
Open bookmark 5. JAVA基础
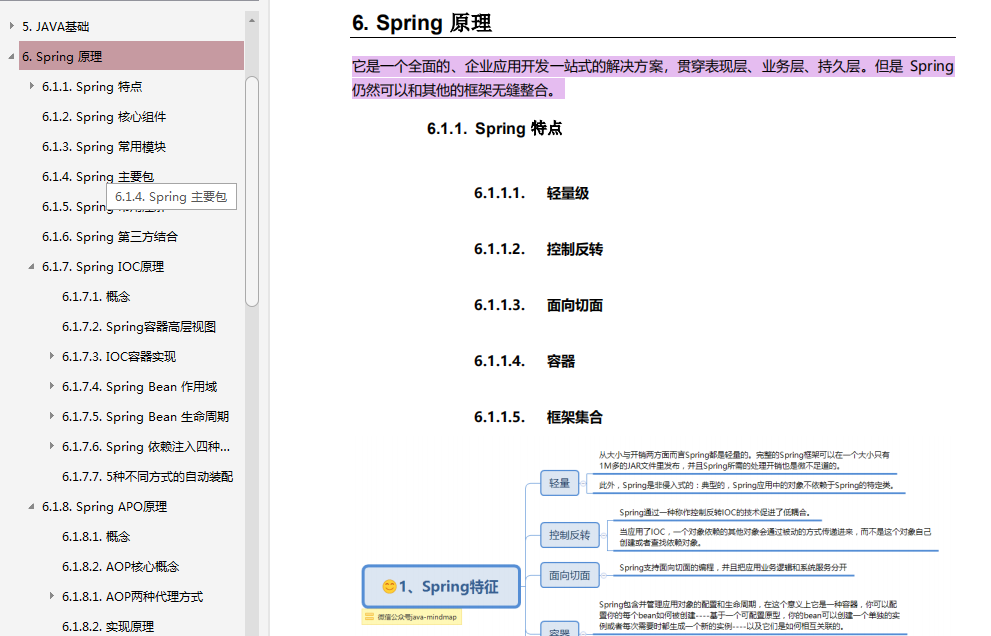coord(56,27)
